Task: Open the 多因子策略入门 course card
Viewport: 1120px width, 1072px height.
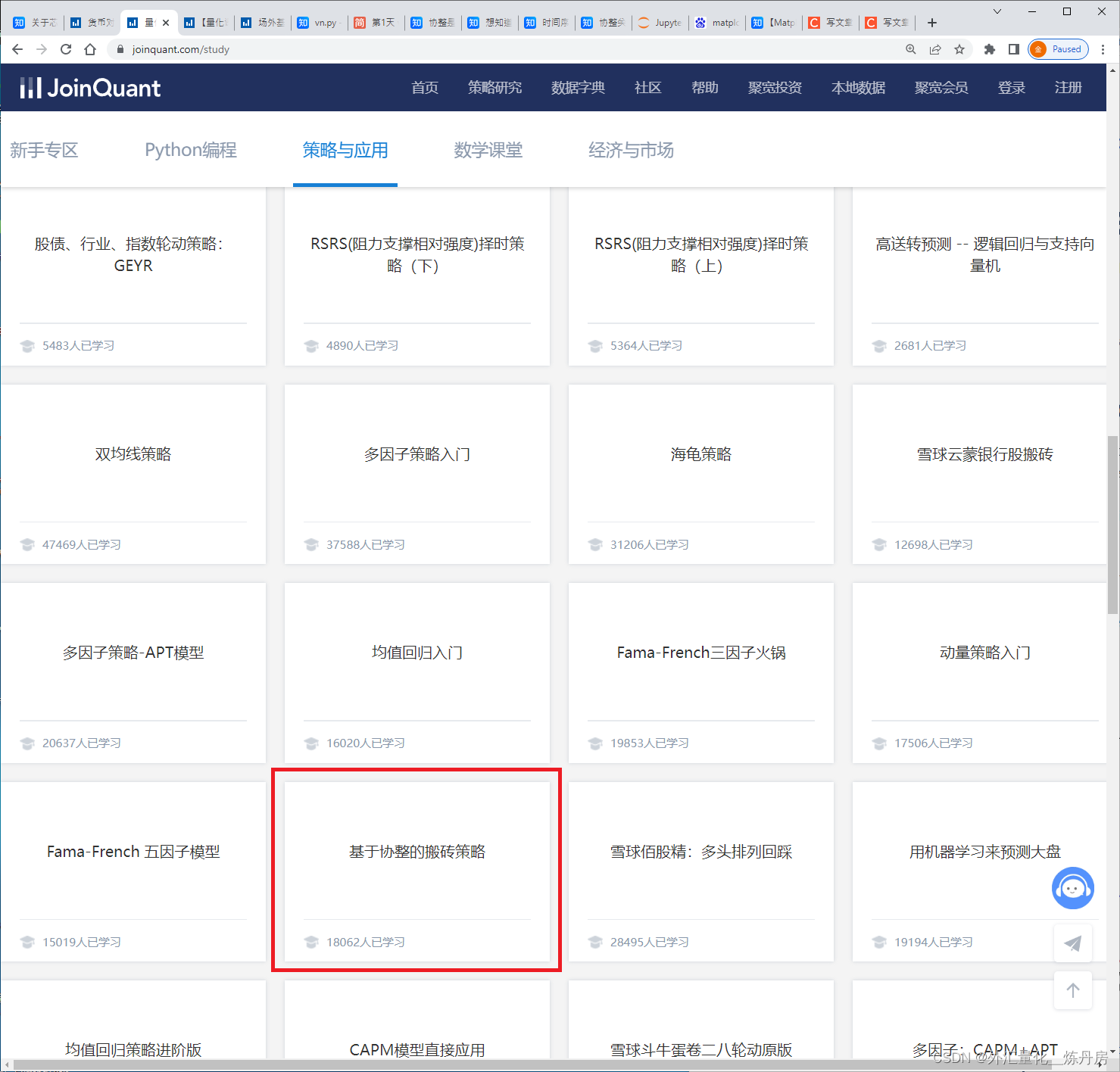Action: (x=417, y=474)
